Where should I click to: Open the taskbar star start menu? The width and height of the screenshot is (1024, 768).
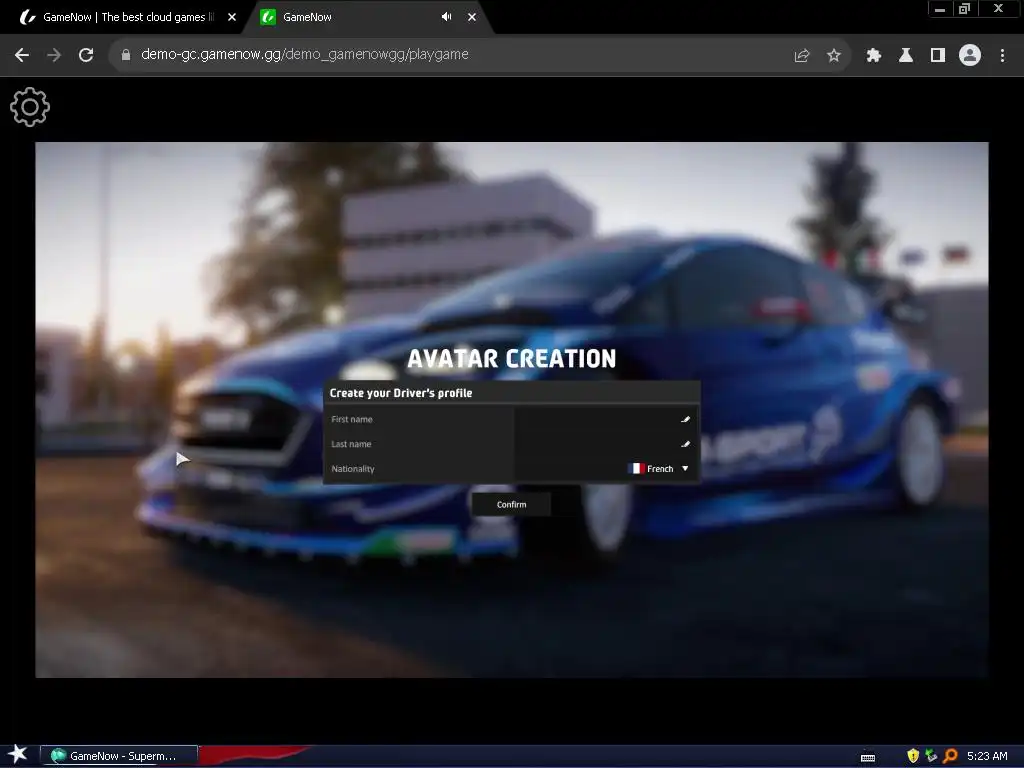(18, 755)
